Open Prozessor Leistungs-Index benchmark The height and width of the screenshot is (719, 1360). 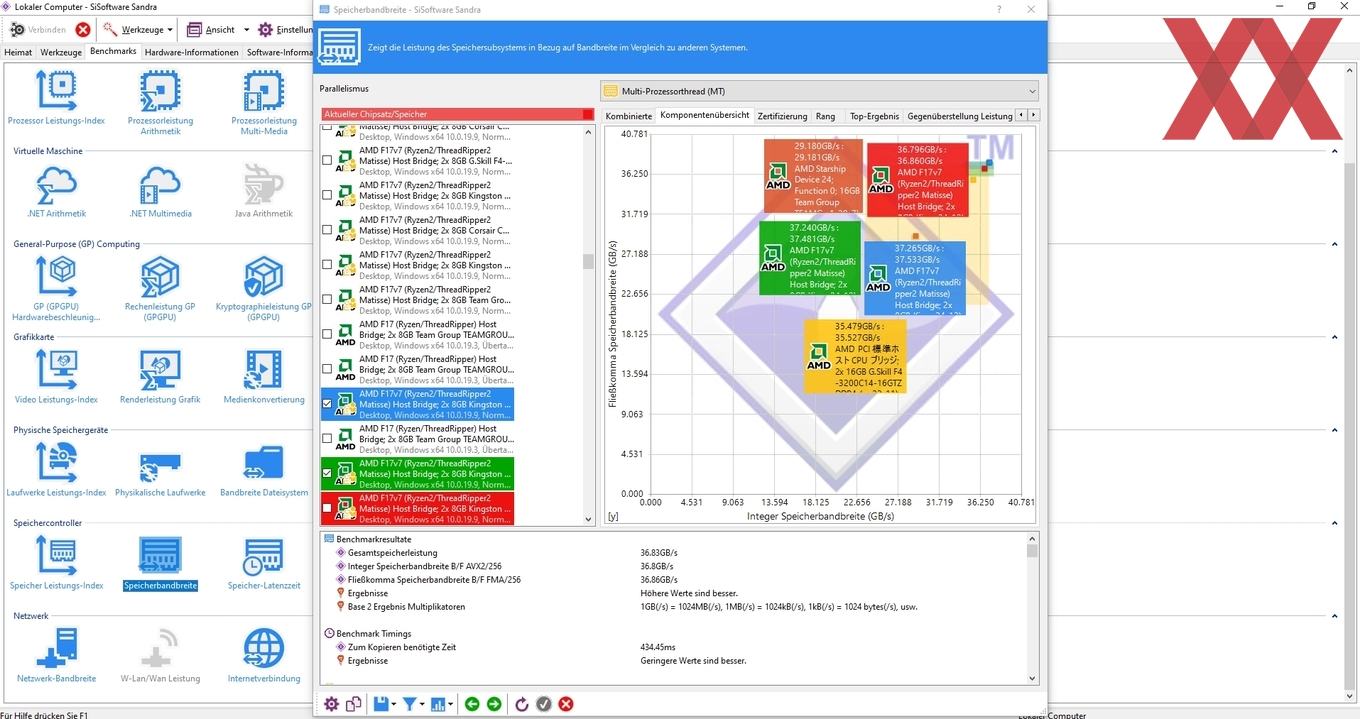point(56,98)
